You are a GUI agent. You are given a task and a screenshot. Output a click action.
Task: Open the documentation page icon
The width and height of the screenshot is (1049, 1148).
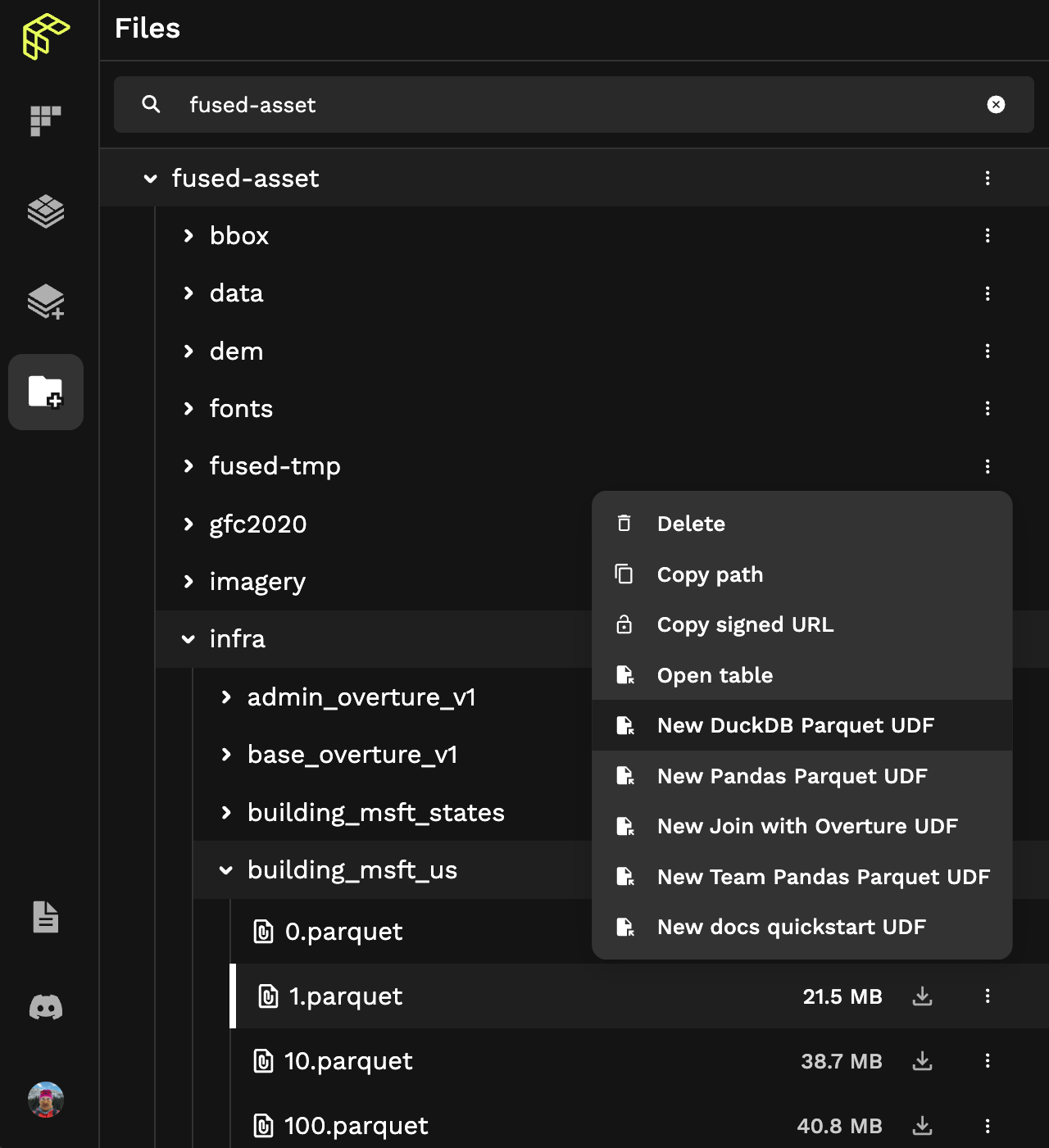click(46, 917)
